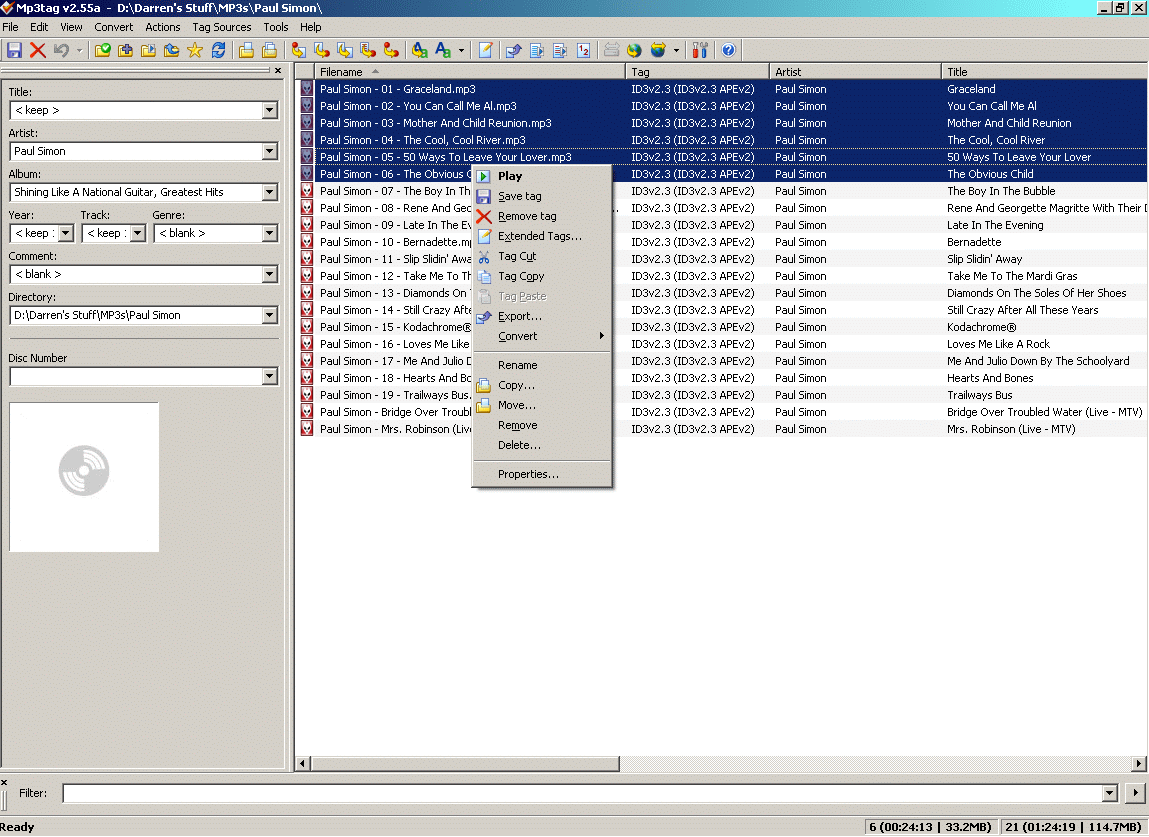Open the Filter history dropdown arrow

coord(1109,793)
